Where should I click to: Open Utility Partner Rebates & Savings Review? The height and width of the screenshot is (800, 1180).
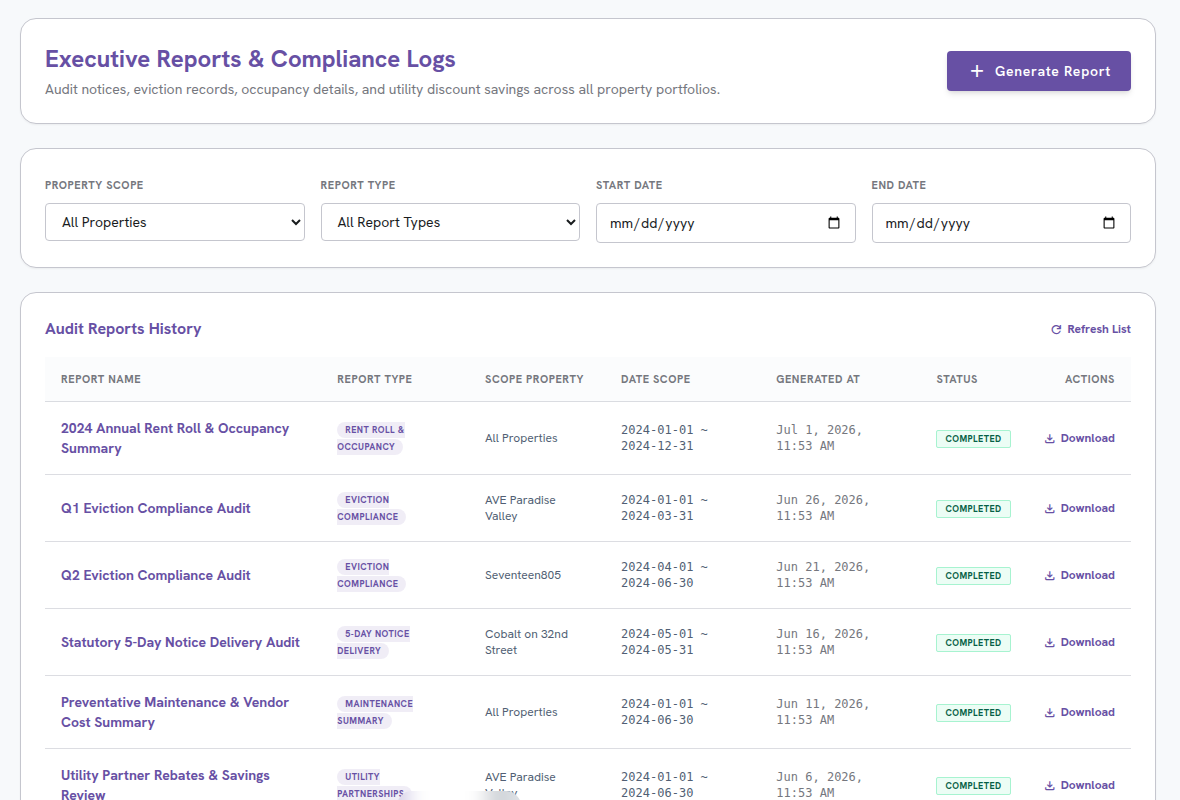click(x=165, y=784)
